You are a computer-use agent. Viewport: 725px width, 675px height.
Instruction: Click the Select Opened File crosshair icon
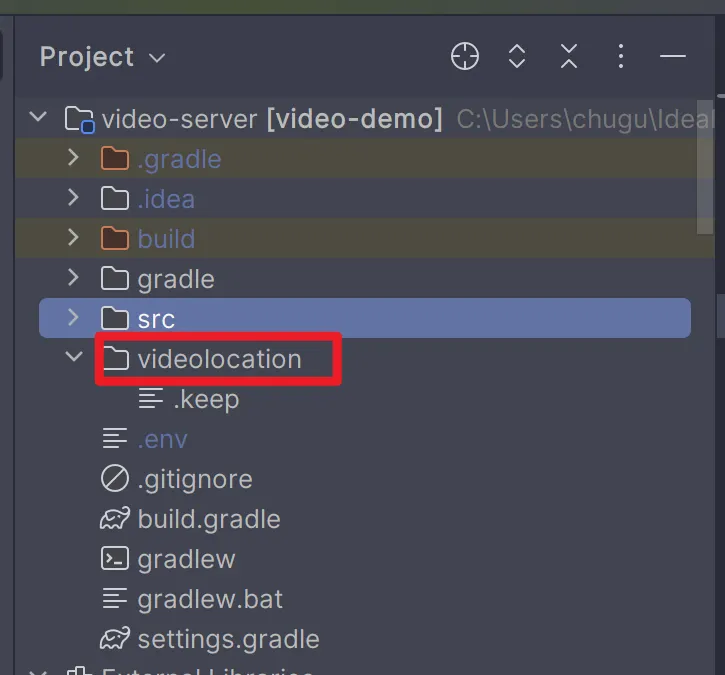tap(465, 57)
